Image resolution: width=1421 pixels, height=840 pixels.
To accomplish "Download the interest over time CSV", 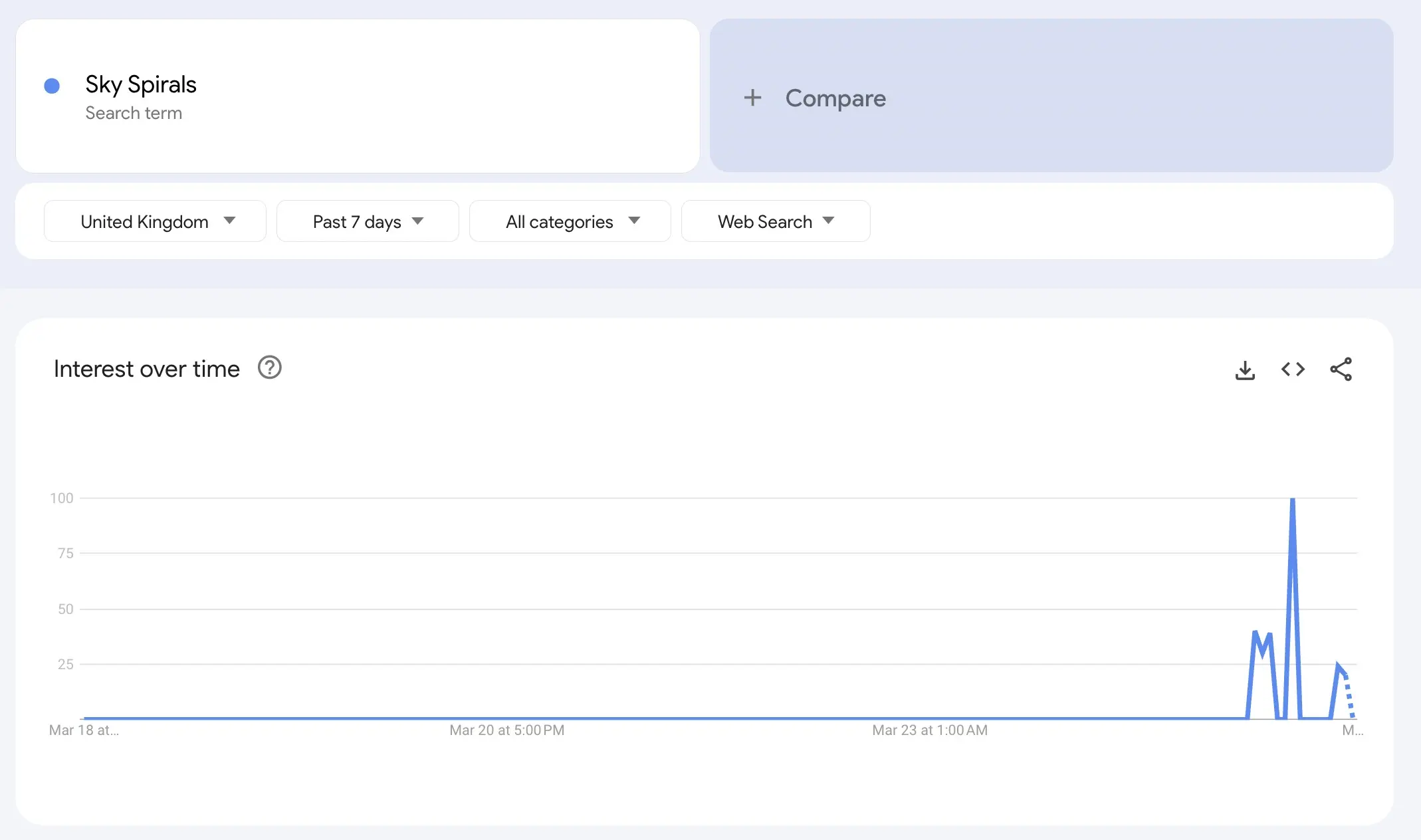I will pos(1245,369).
